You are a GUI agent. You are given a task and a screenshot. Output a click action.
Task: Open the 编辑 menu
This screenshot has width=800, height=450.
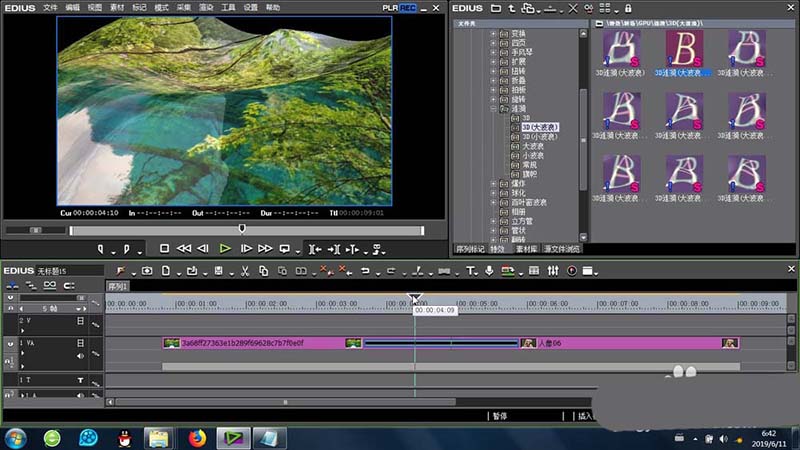tap(72, 8)
